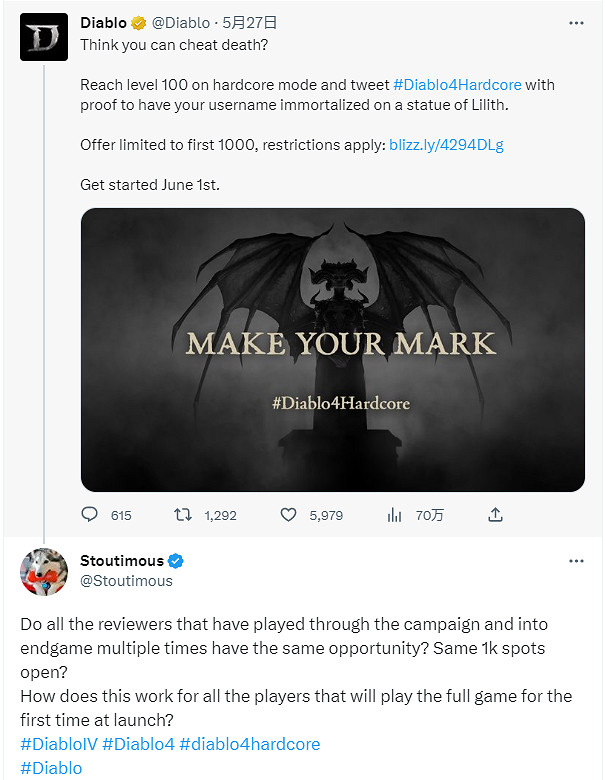Retweet the Diablo hardcore tweet
This screenshot has width=605, height=780.
tap(183, 515)
